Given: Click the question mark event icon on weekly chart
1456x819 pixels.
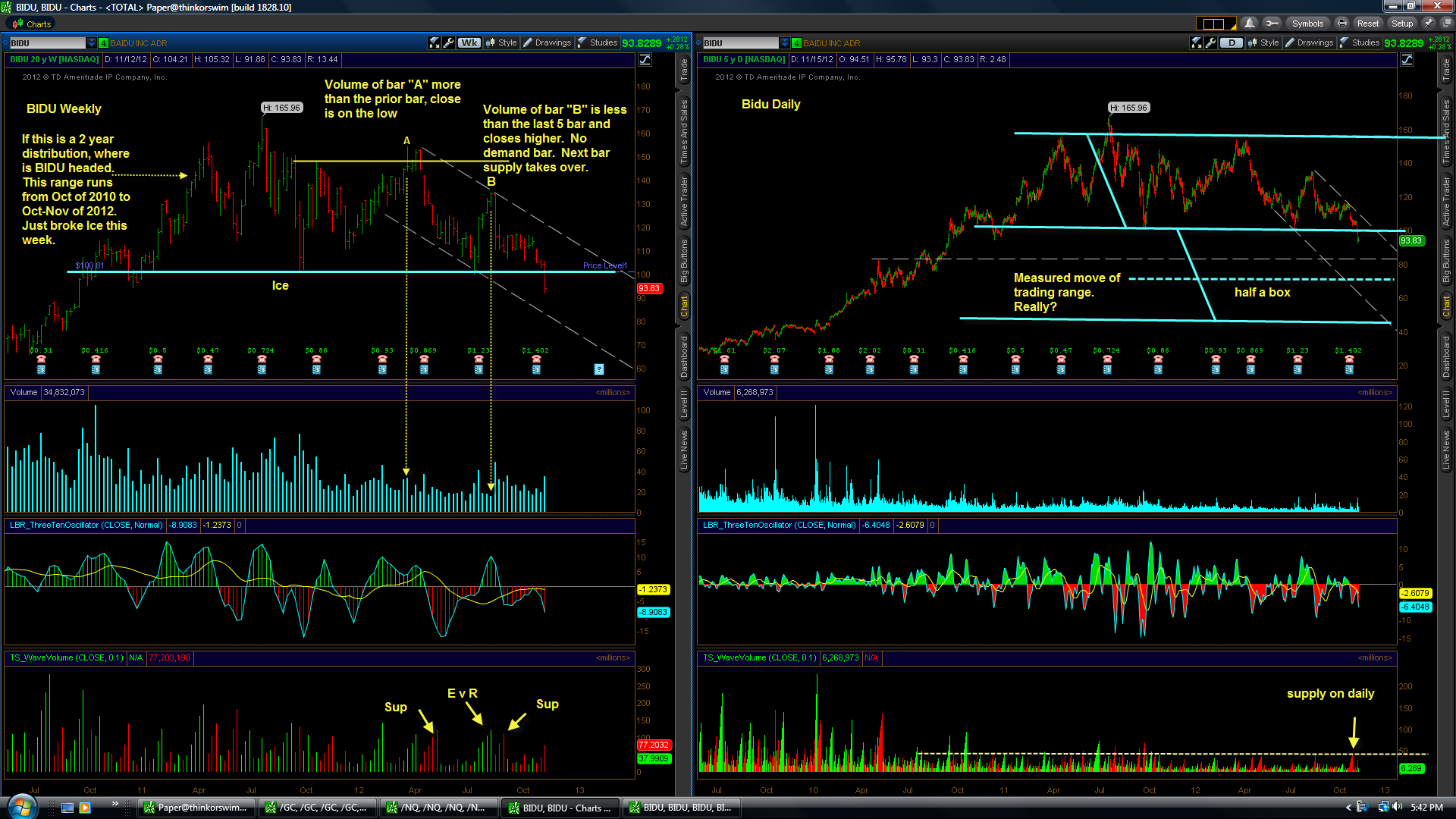Looking at the screenshot, I should 599,369.
